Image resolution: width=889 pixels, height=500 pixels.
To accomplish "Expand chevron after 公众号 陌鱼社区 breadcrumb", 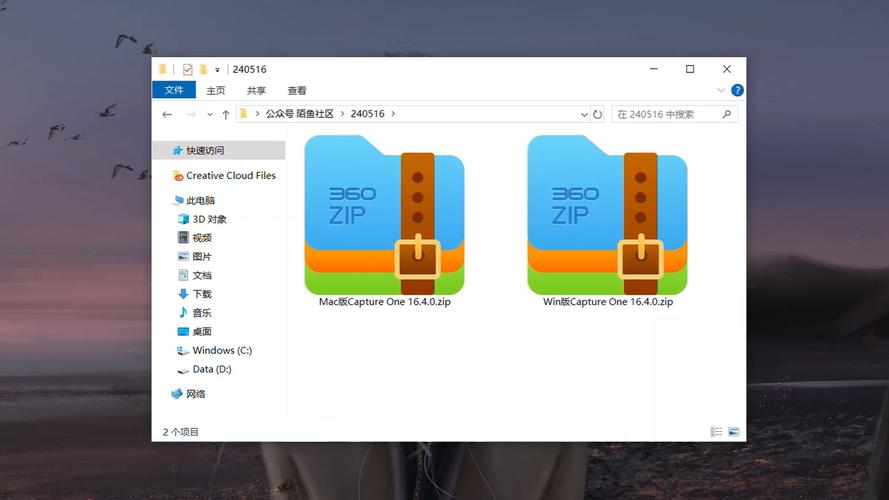I will (342, 114).
